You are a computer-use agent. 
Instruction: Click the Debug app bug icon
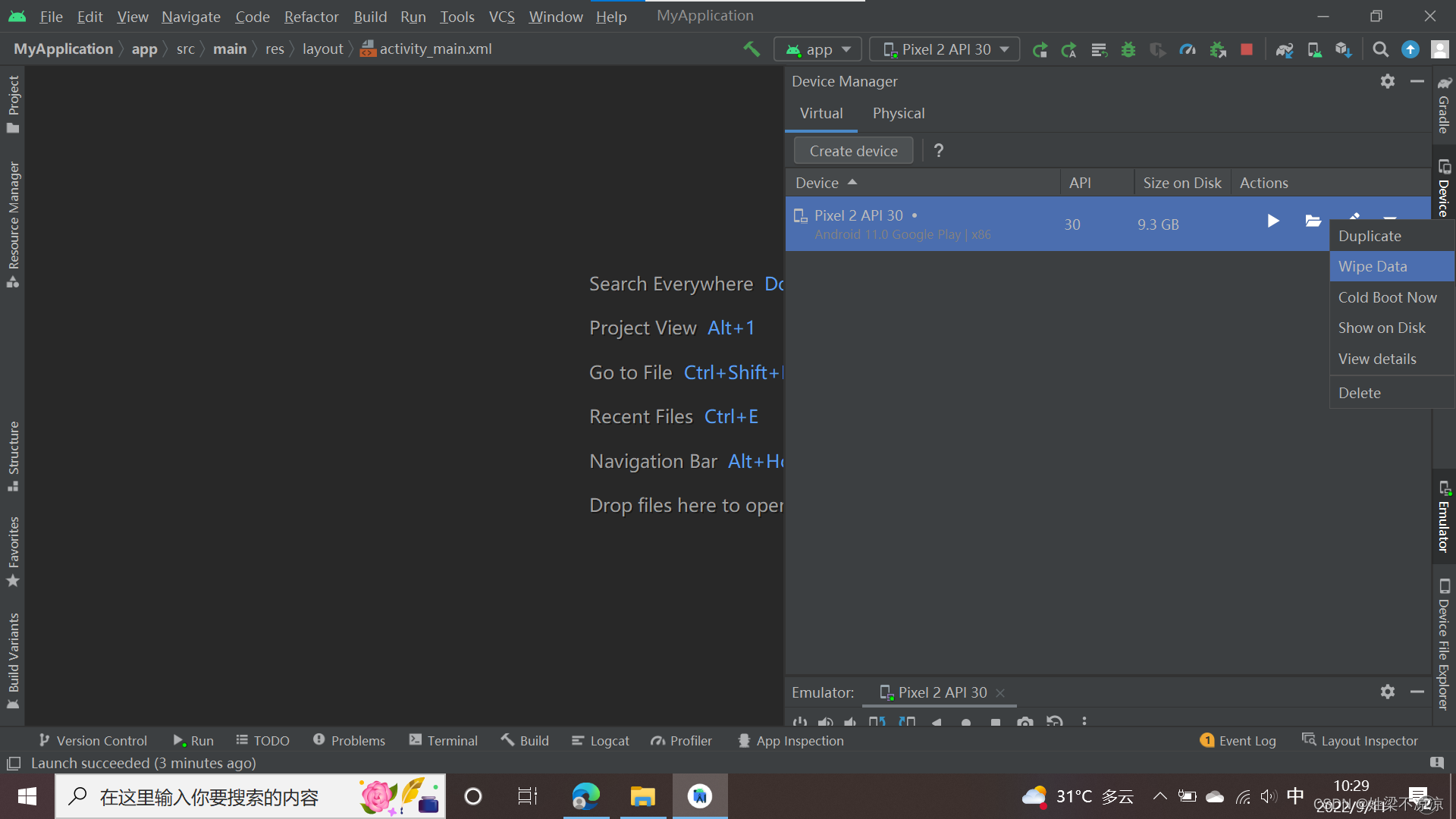coord(1128,49)
